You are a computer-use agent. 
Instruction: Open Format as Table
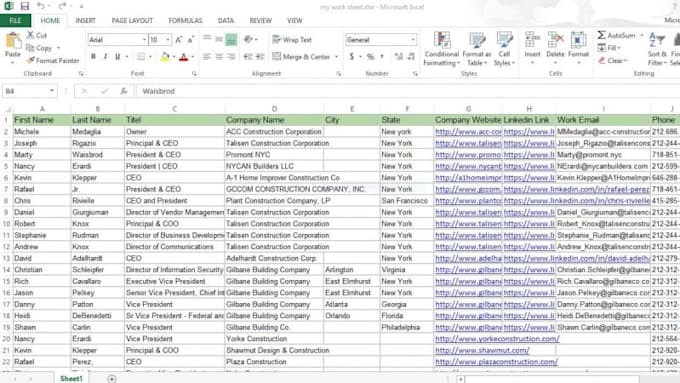477,49
